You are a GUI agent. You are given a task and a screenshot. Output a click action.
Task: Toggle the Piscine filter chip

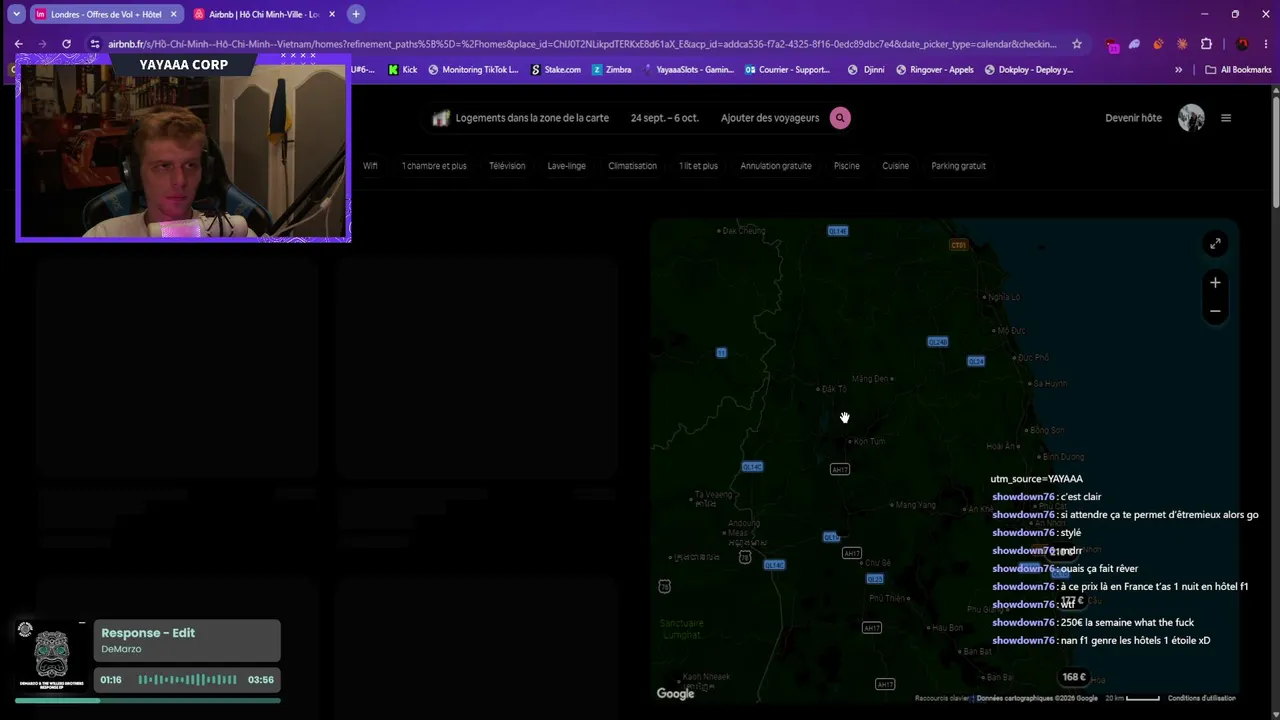(847, 166)
